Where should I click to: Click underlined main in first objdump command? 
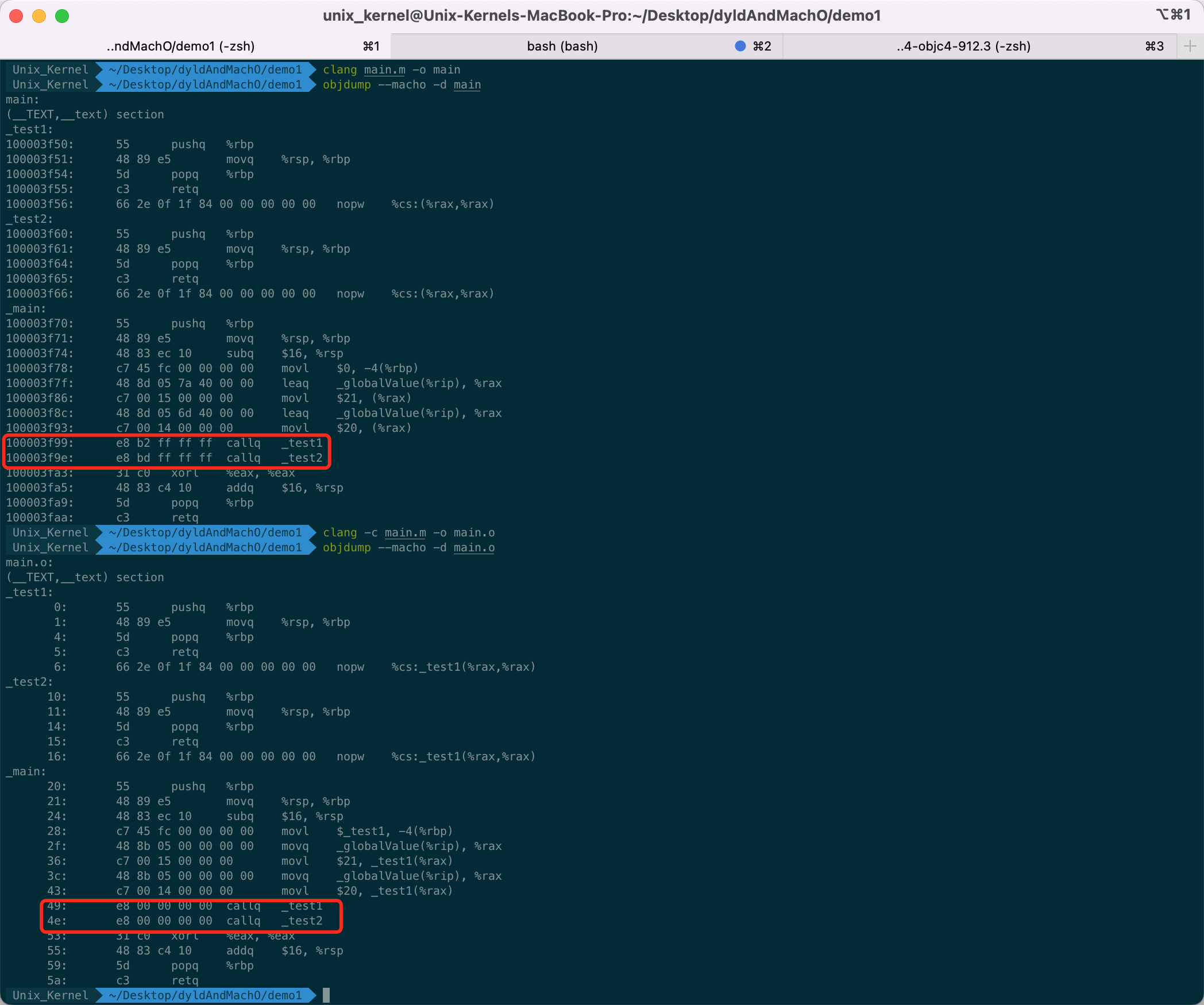click(467, 84)
